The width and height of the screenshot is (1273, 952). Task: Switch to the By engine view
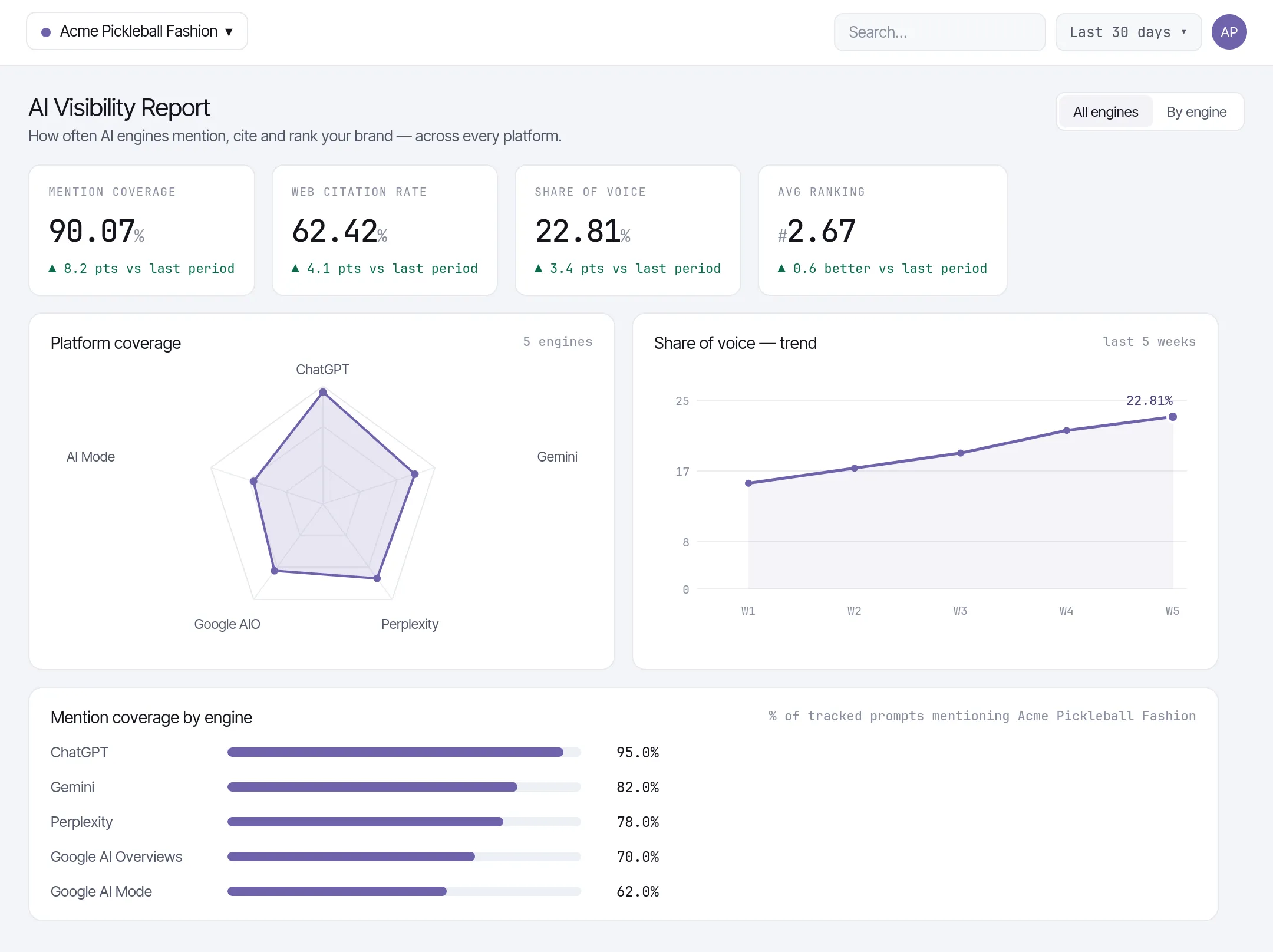click(1196, 111)
